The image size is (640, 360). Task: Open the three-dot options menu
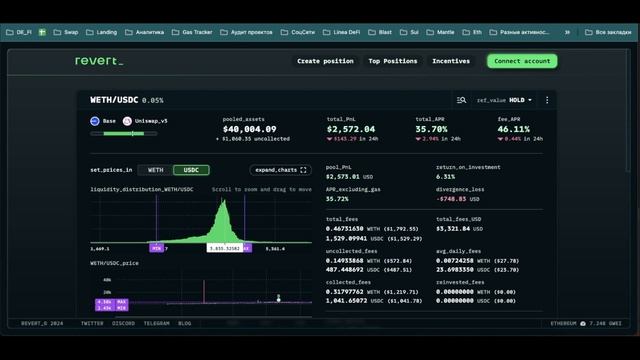pos(547,100)
